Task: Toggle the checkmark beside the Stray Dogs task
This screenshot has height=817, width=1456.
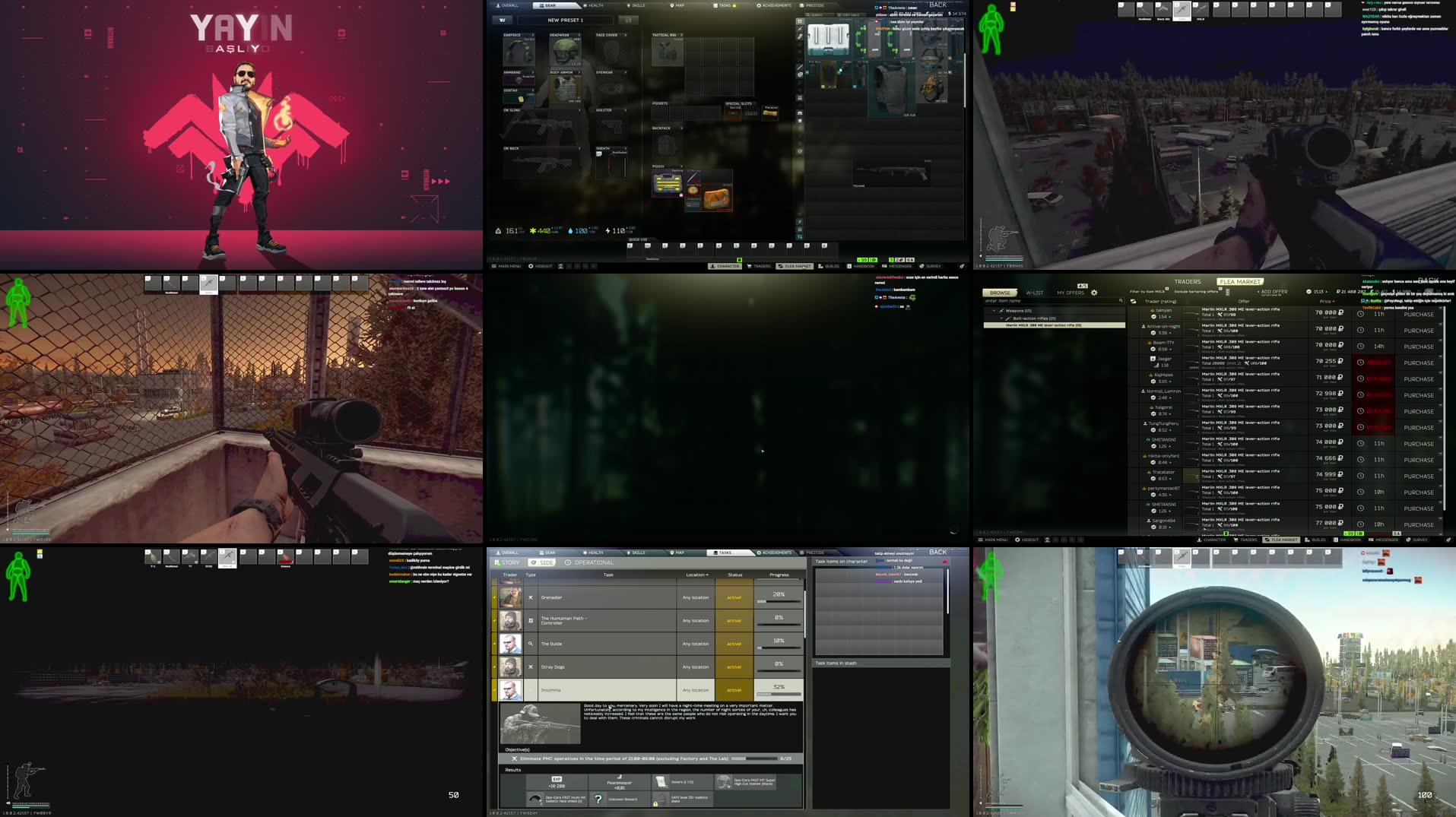Action: [x=494, y=667]
